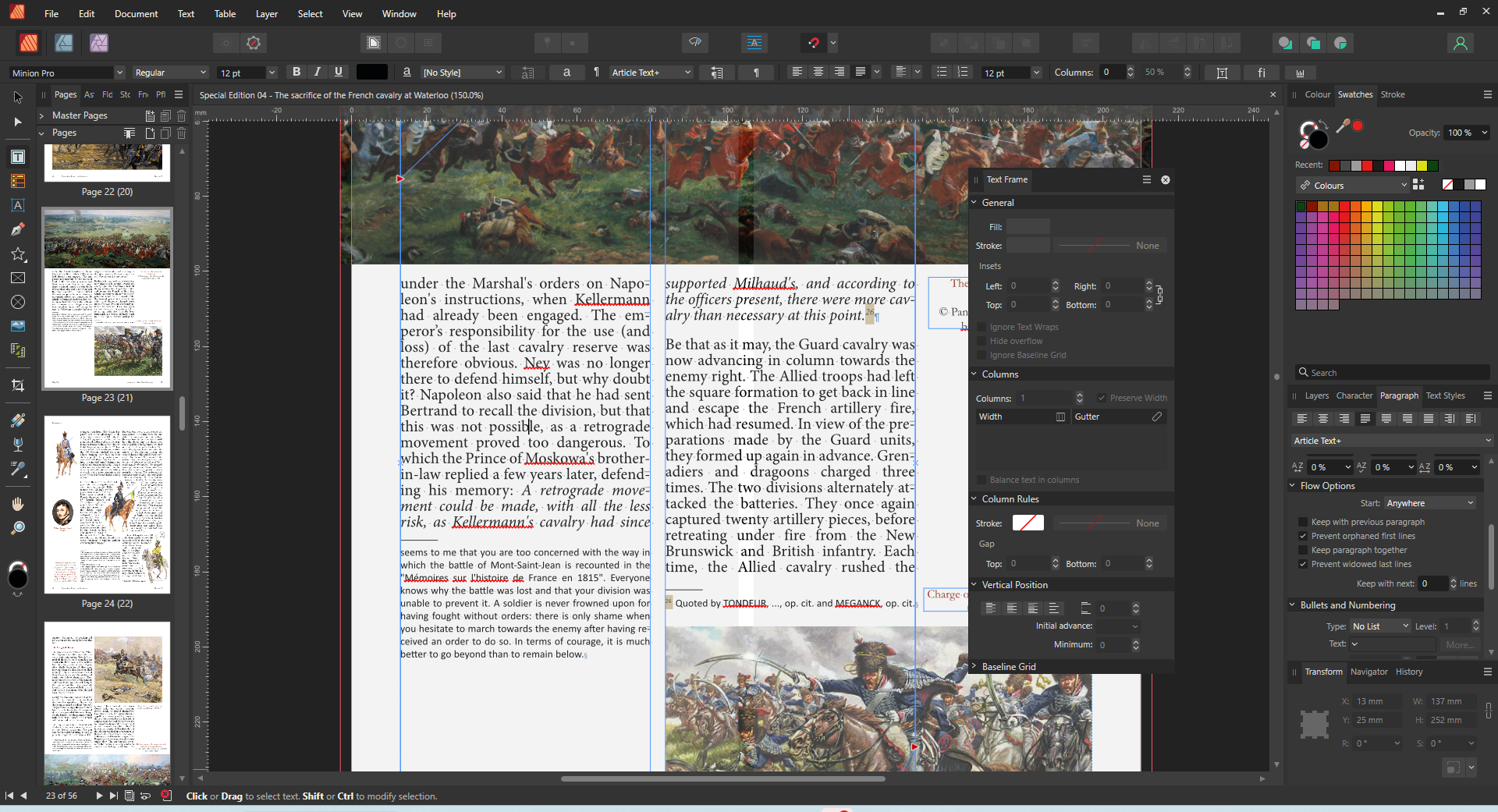
Task: Switch to the Navigator tab
Action: pyautogui.click(x=1369, y=672)
